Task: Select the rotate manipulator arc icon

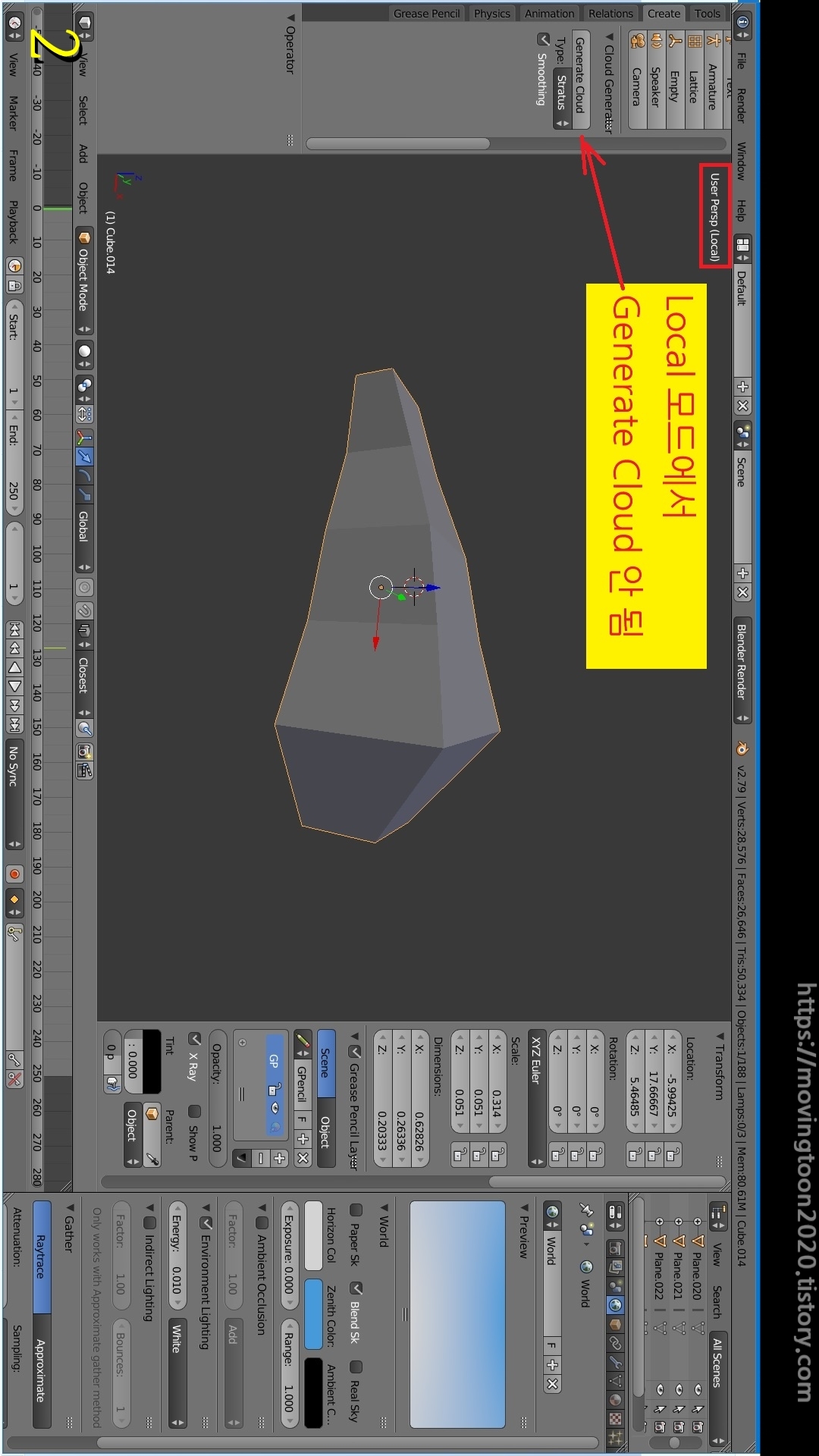Action: pyautogui.click(x=84, y=475)
